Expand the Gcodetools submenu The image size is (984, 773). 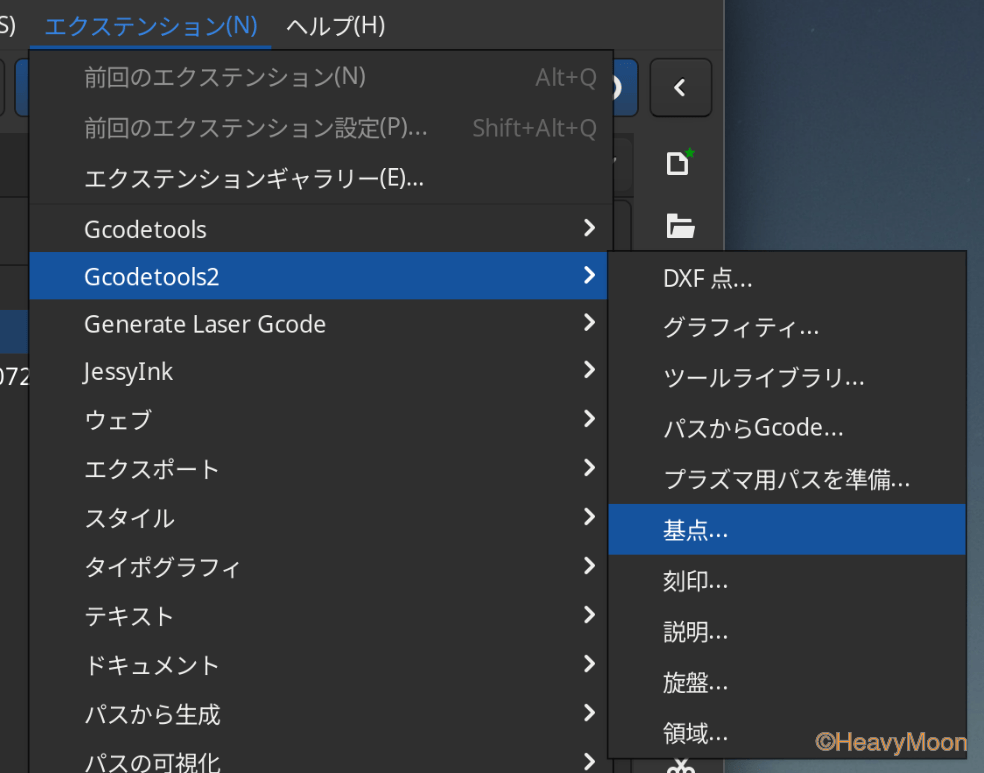(320, 229)
